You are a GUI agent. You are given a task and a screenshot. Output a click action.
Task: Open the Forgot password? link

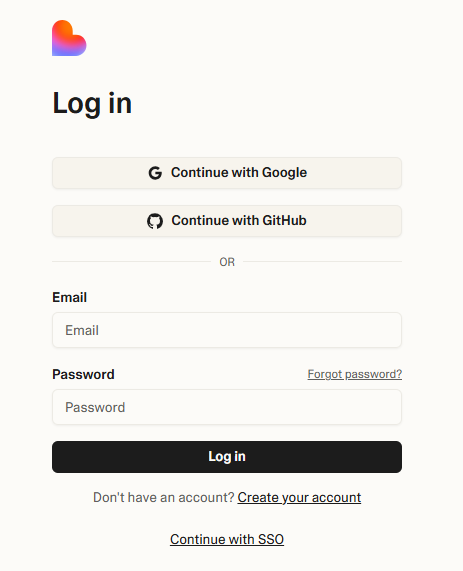(354, 374)
